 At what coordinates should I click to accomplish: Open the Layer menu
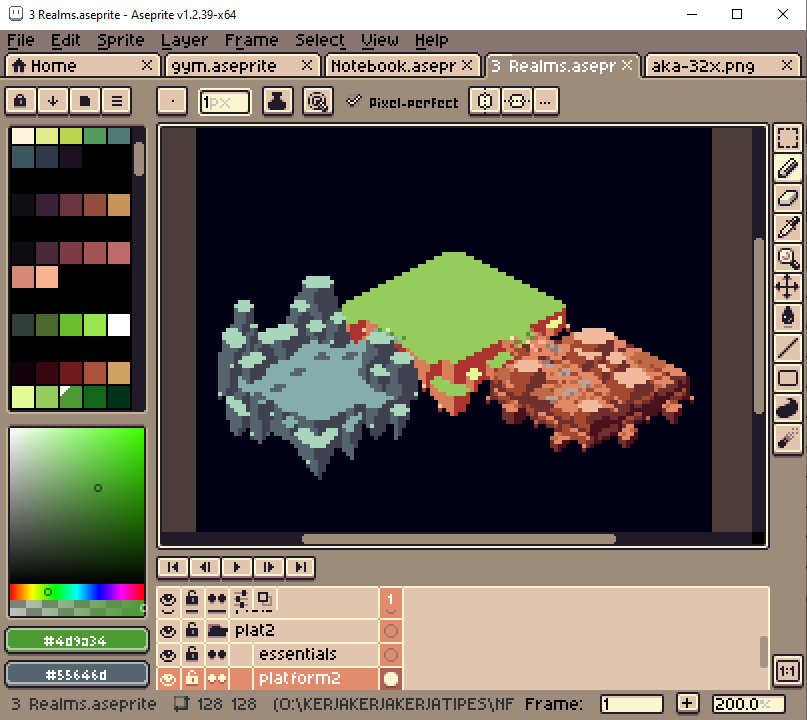click(184, 40)
